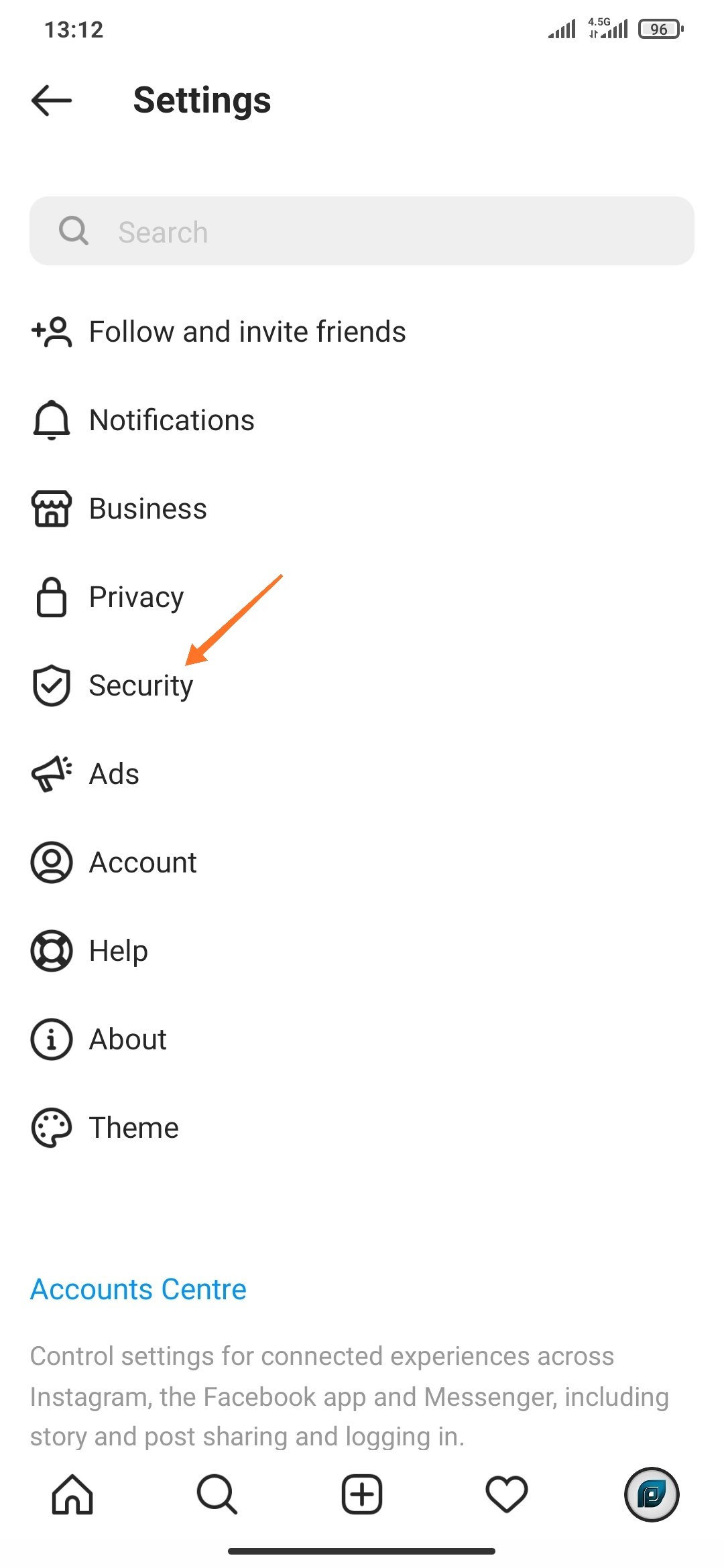
Task: Tap the Privacy padlock icon
Action: pyautogui.click(x=52, y=597)
